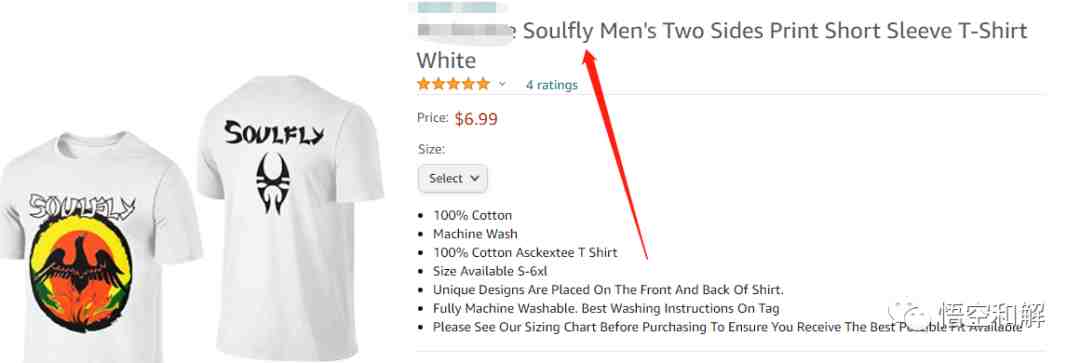Click the black Soulfly logo lettering
This screenshot has height=363, width=1080.
[273, 132]
